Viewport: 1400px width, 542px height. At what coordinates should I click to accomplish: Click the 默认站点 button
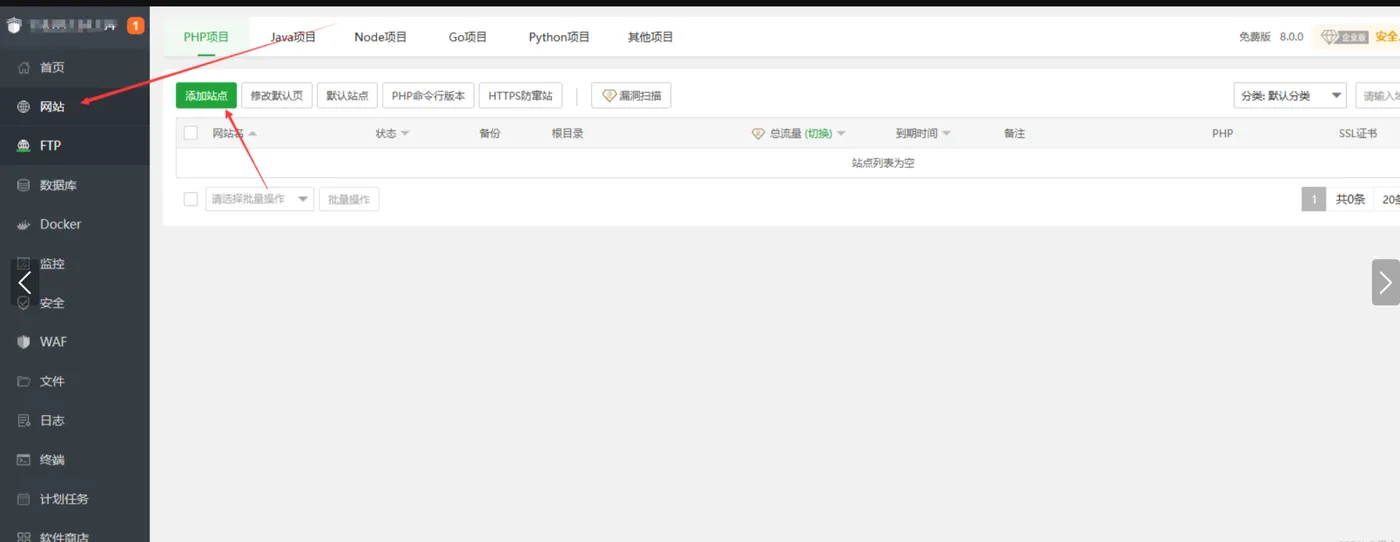click(x=347, y=96)
